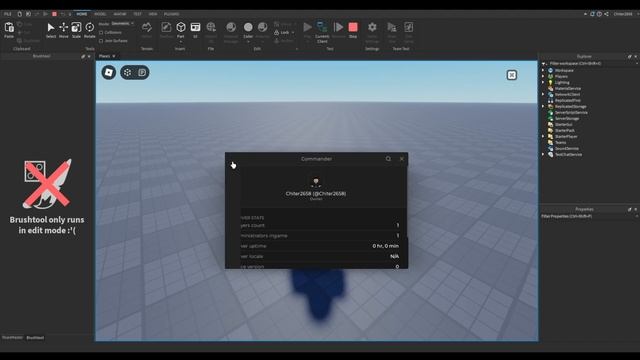Select MaterialService in Explorer

[567, 89]
